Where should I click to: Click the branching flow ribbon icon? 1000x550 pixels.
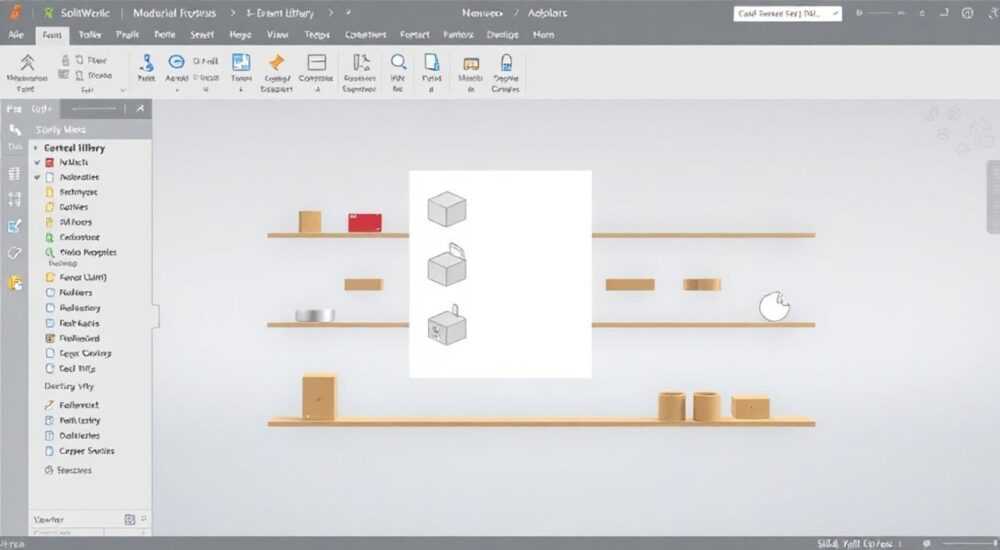click(361, 62)
